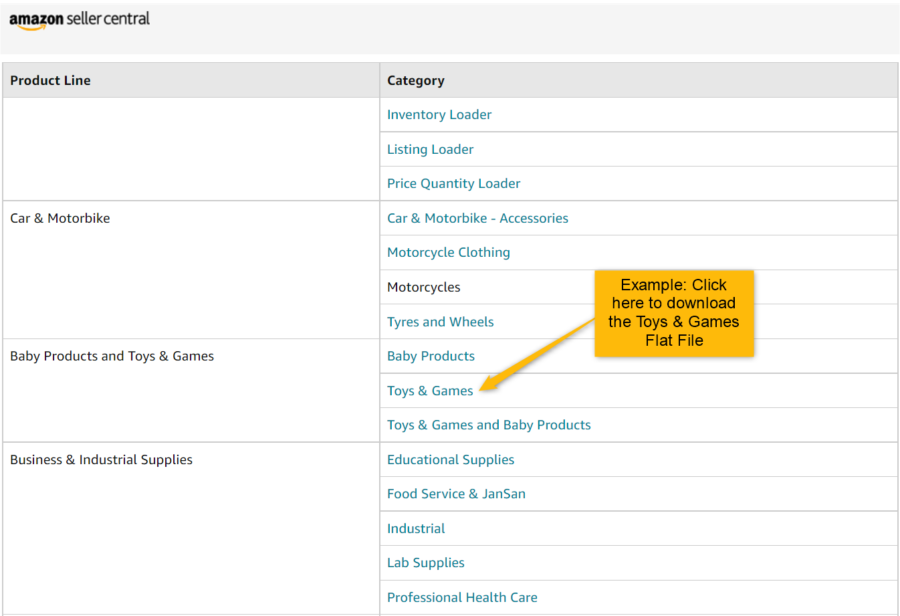The image size is (900, 616).
Task: Click the Product Line column header
Action: pos(50,80)
